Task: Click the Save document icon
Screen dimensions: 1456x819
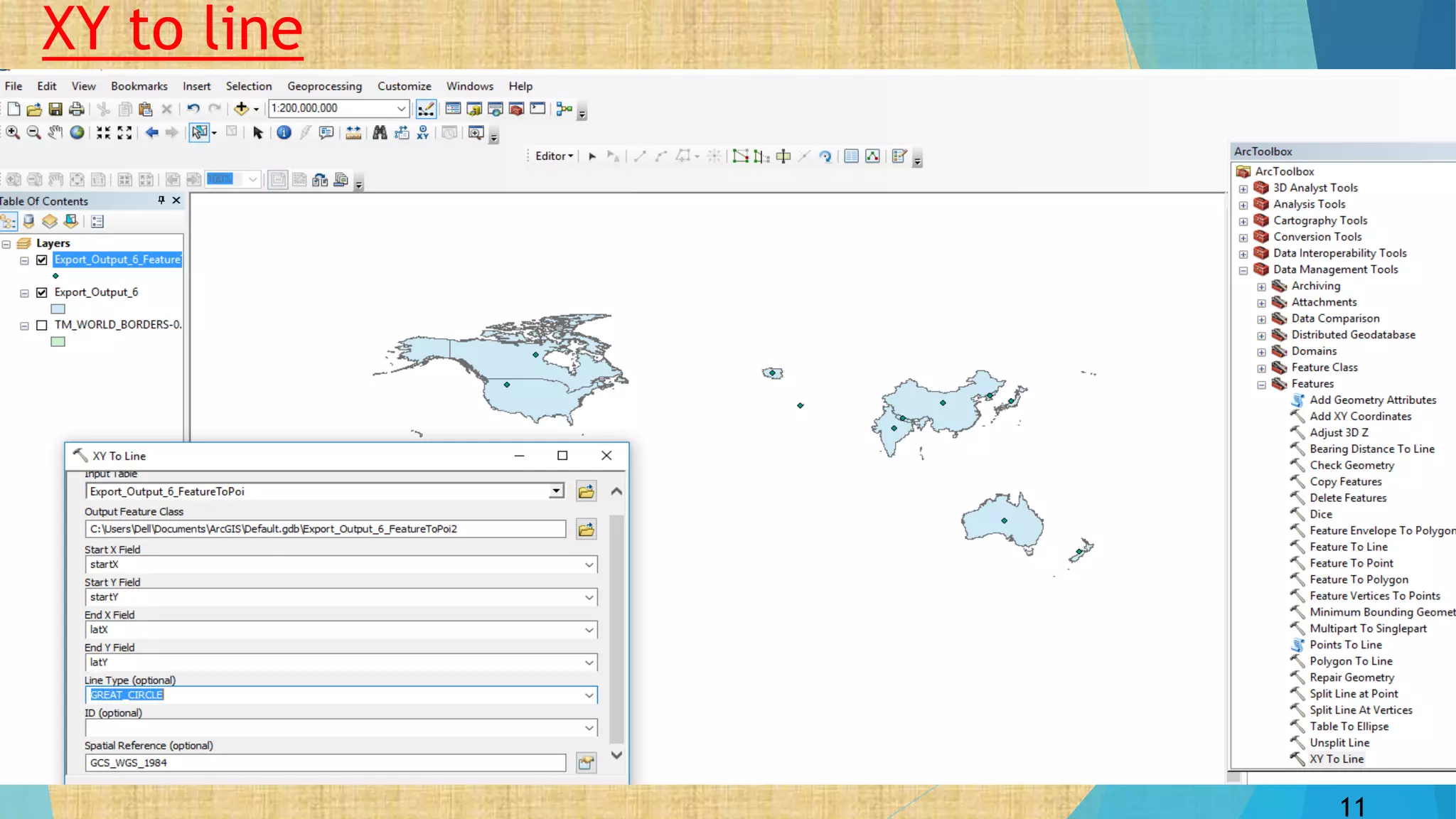Action: [x=55, y=109]
